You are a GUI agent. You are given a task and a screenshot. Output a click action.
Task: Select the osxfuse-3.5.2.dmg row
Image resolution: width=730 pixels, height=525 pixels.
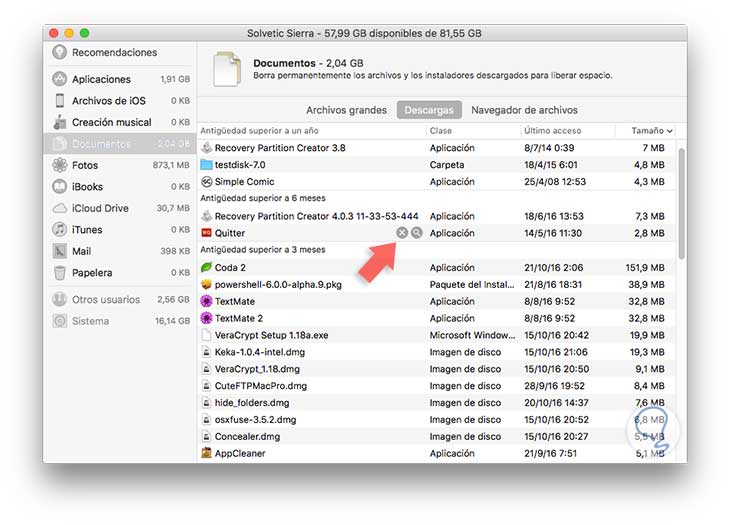point(437,420)
